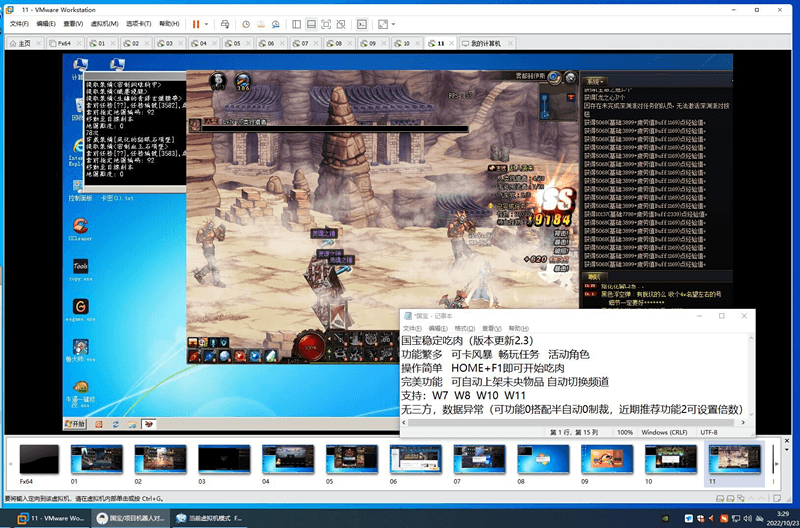
Task: Pause the VM using the orange pause icon
Action: click(196, 24)
